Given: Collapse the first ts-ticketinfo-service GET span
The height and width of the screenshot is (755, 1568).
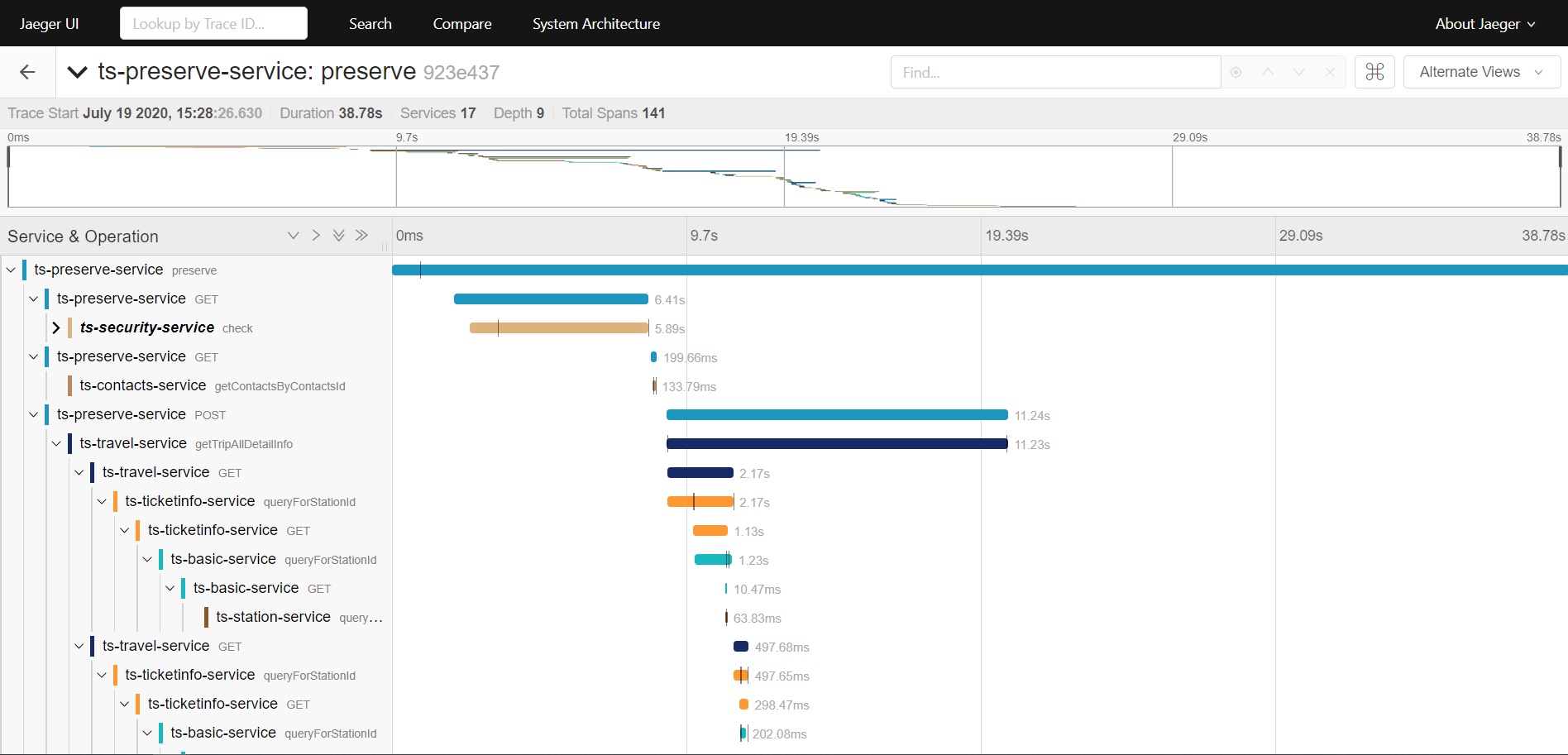Looking at the screenshot, I should point(124,530).
